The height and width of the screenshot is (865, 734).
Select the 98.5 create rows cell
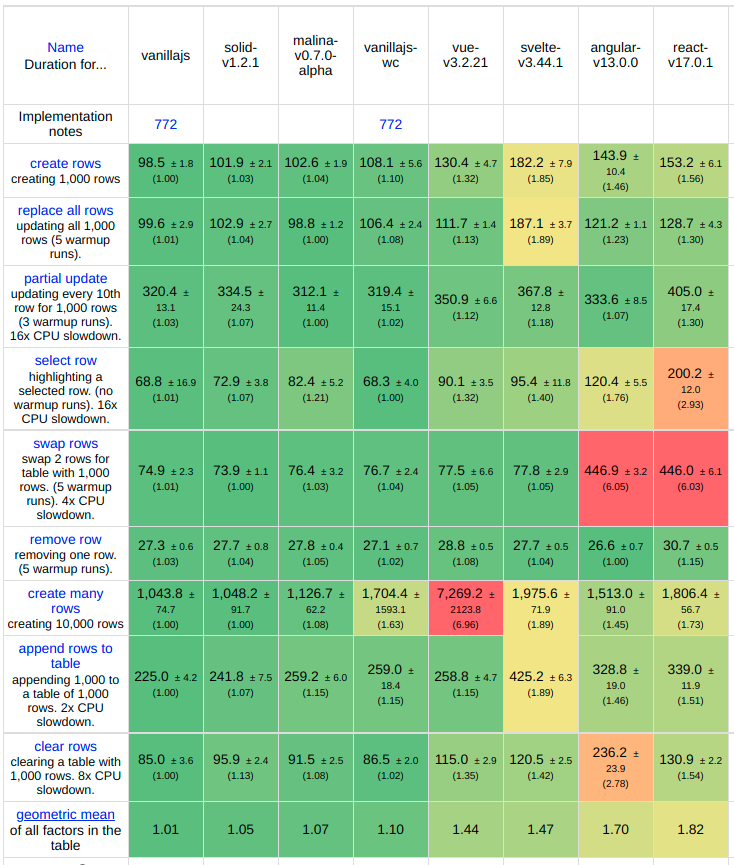pos(165,170)
